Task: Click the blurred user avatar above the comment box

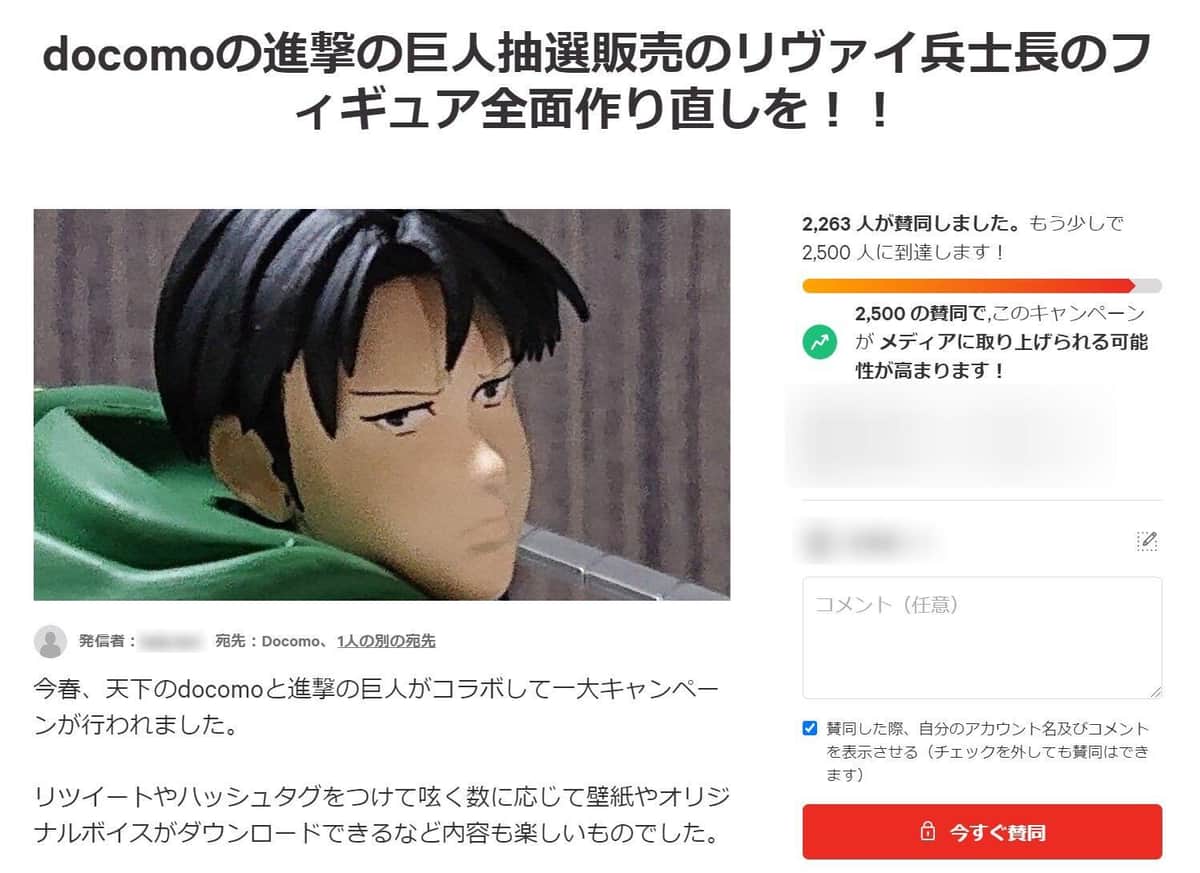Action: (x=817, y=541)
